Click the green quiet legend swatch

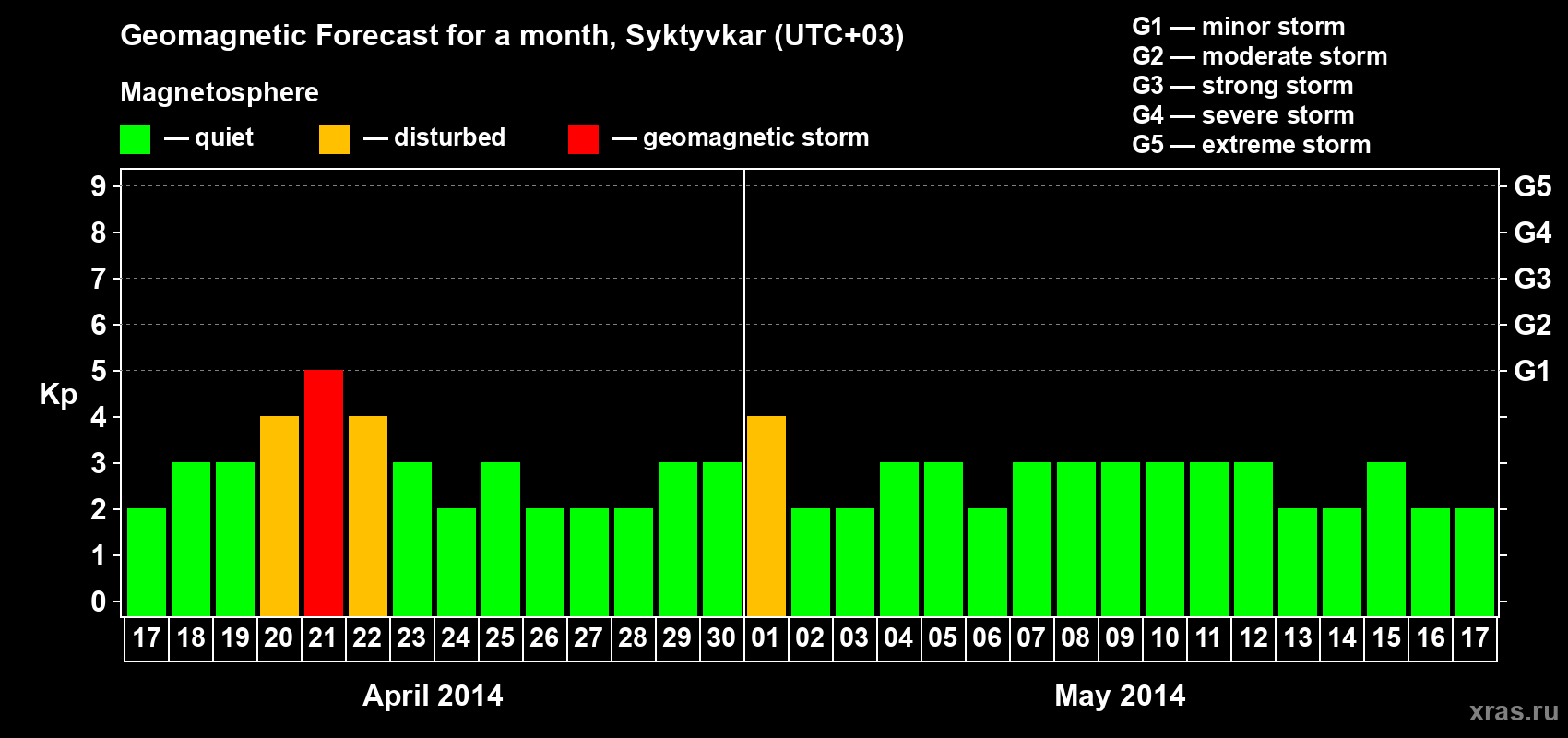click(x=135, y=139)
